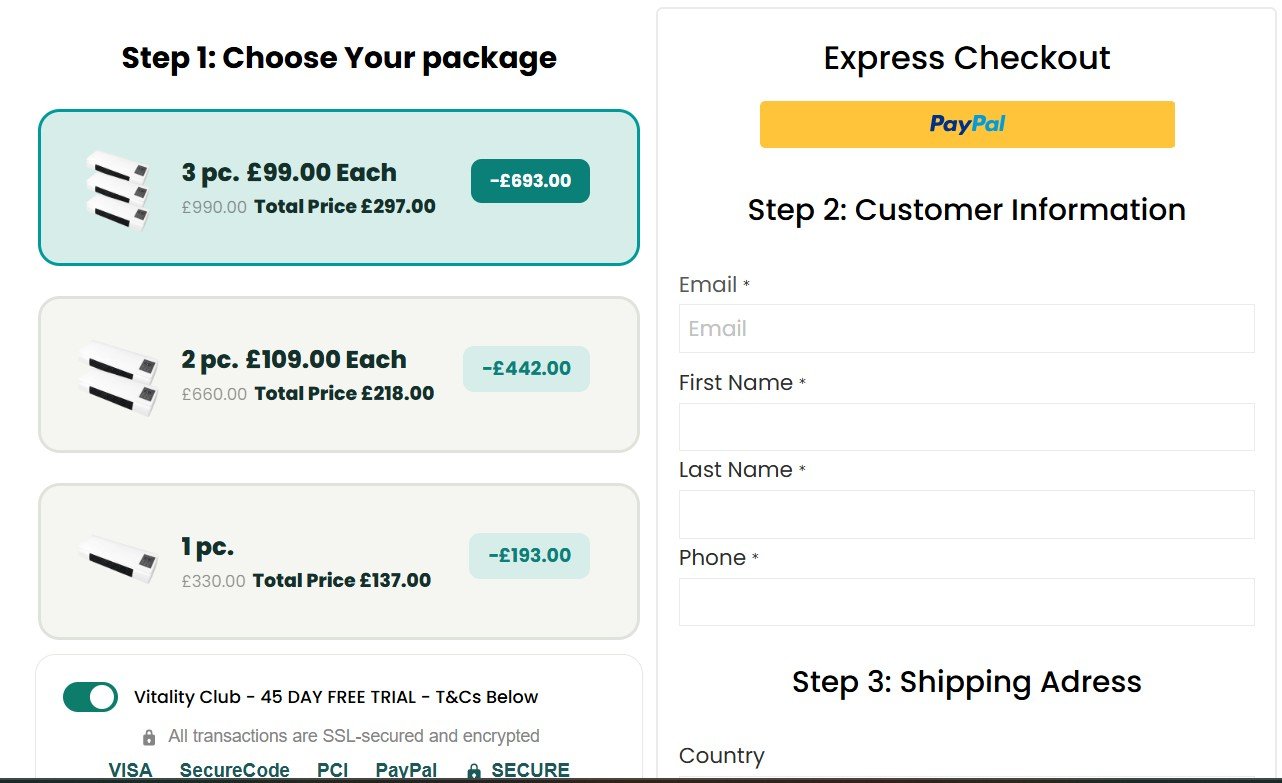This screenshot has width=1282, height=783.
Task: Choose the 2 pc. £109.00 Each package
Action: [338, 375]
